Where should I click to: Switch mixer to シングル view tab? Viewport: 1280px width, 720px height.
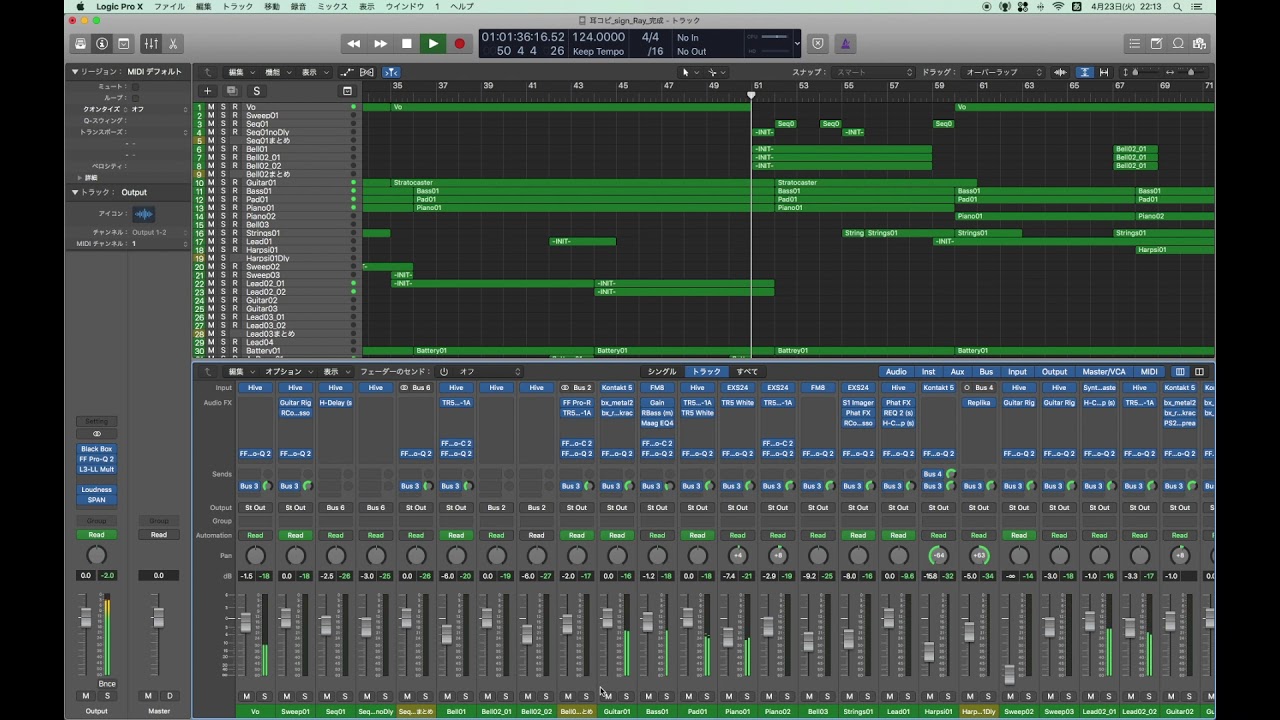click(x=661, y=372)
